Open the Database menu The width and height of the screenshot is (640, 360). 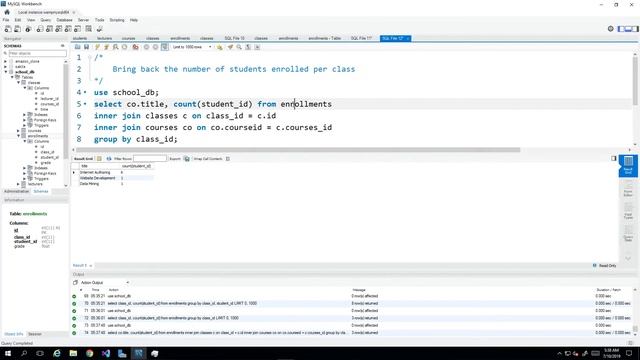tap(64, 20)
